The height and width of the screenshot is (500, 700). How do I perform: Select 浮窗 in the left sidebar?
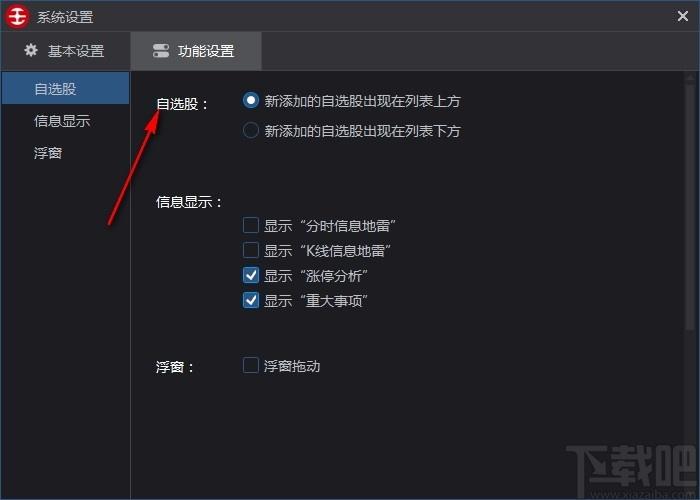pyautogui.click(x=65, y=153)
